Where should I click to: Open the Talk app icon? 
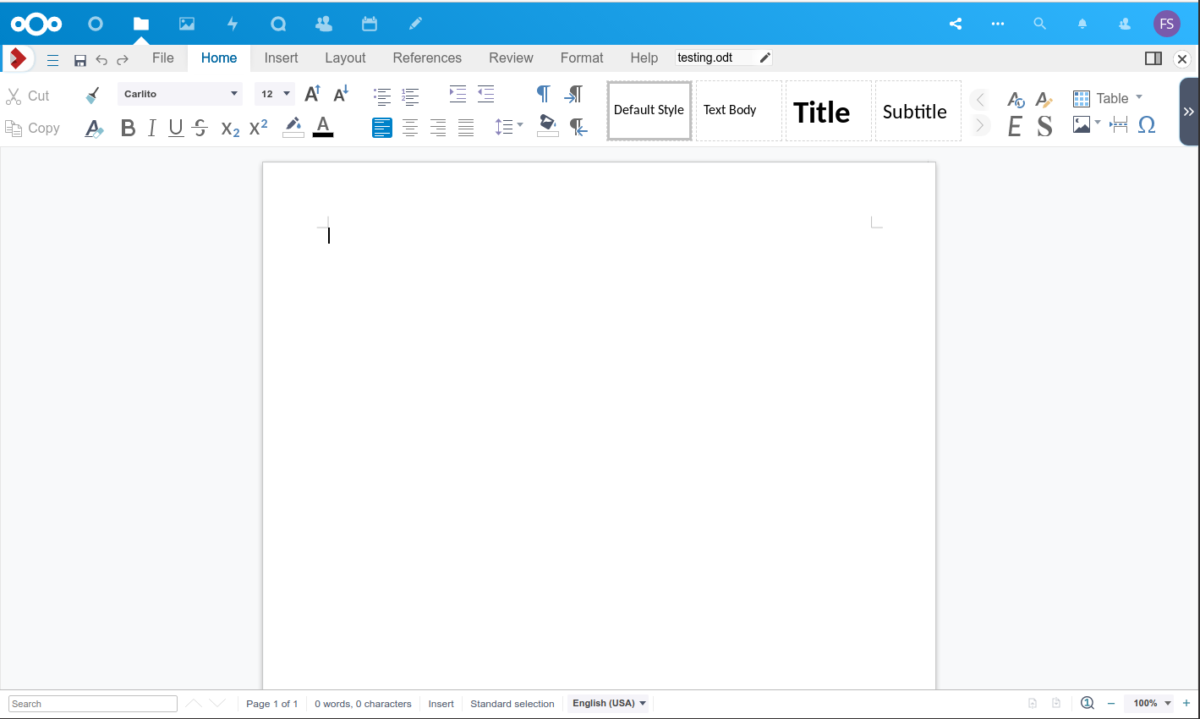(x=279, y=23)
